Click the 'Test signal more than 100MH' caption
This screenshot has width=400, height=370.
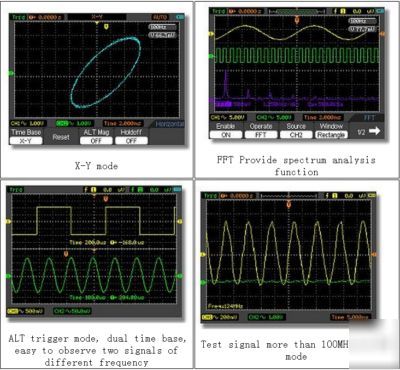click(274, 344)
